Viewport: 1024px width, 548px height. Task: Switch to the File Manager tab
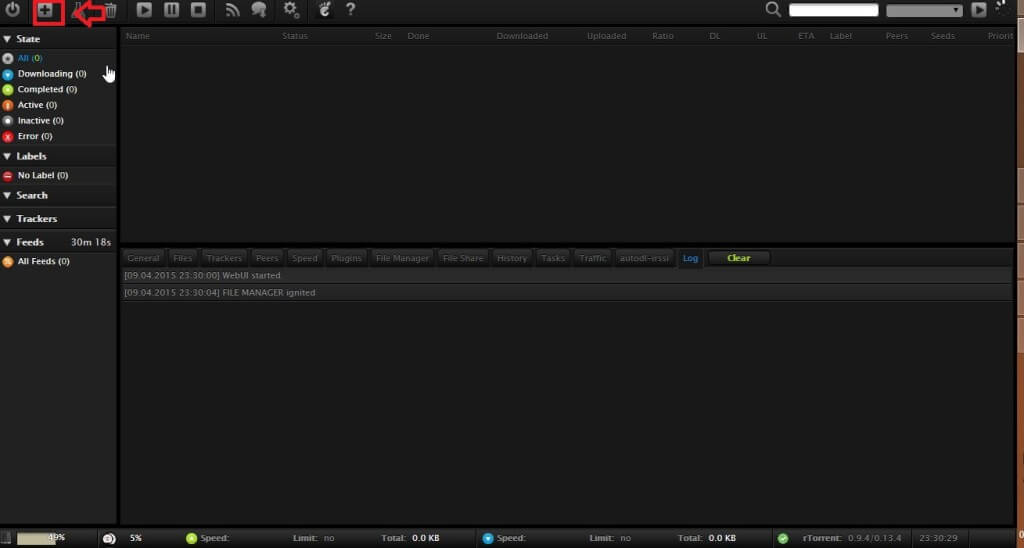click(402, 258)
